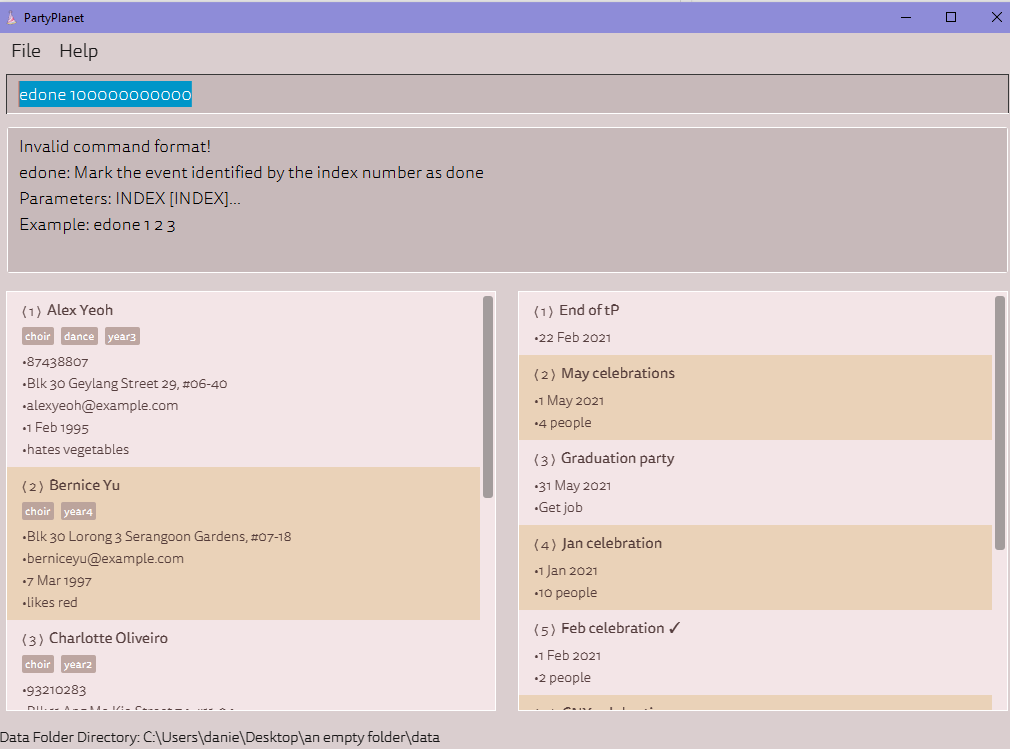Click date 1 Feb 2021

pos(569,656)
